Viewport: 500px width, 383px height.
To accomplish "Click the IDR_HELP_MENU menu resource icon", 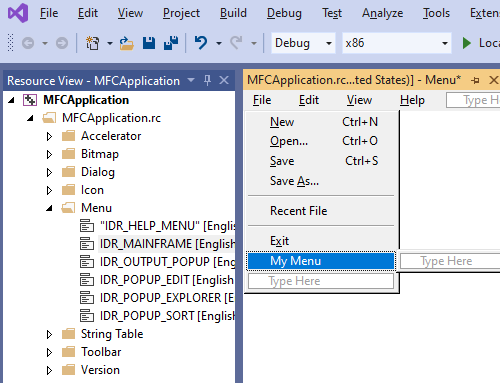I will pyautogui.click(x=87, y=226).
